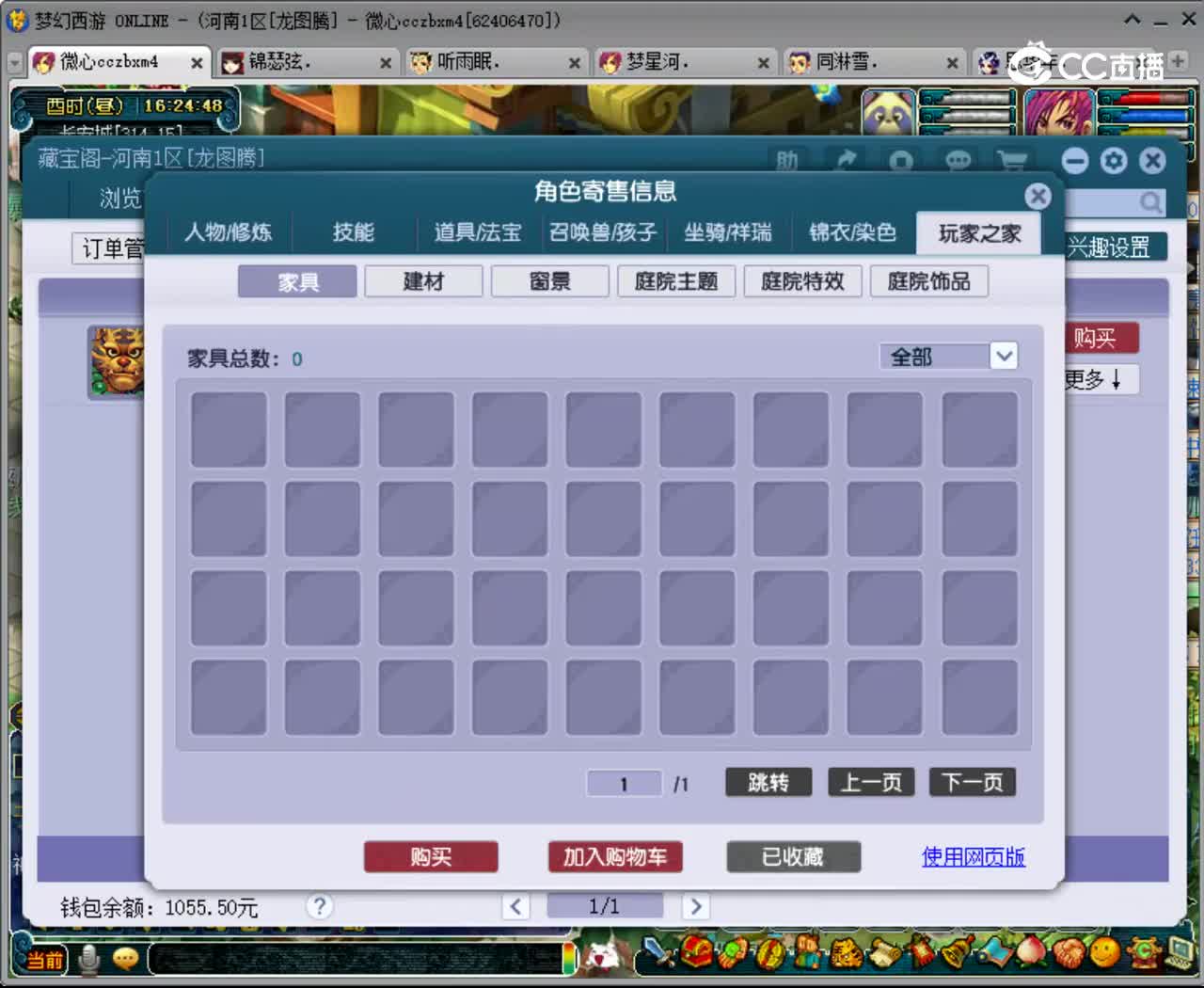
Task: Open the sword attack icon in bottom toolbar
Action: [x=658, y=952]
